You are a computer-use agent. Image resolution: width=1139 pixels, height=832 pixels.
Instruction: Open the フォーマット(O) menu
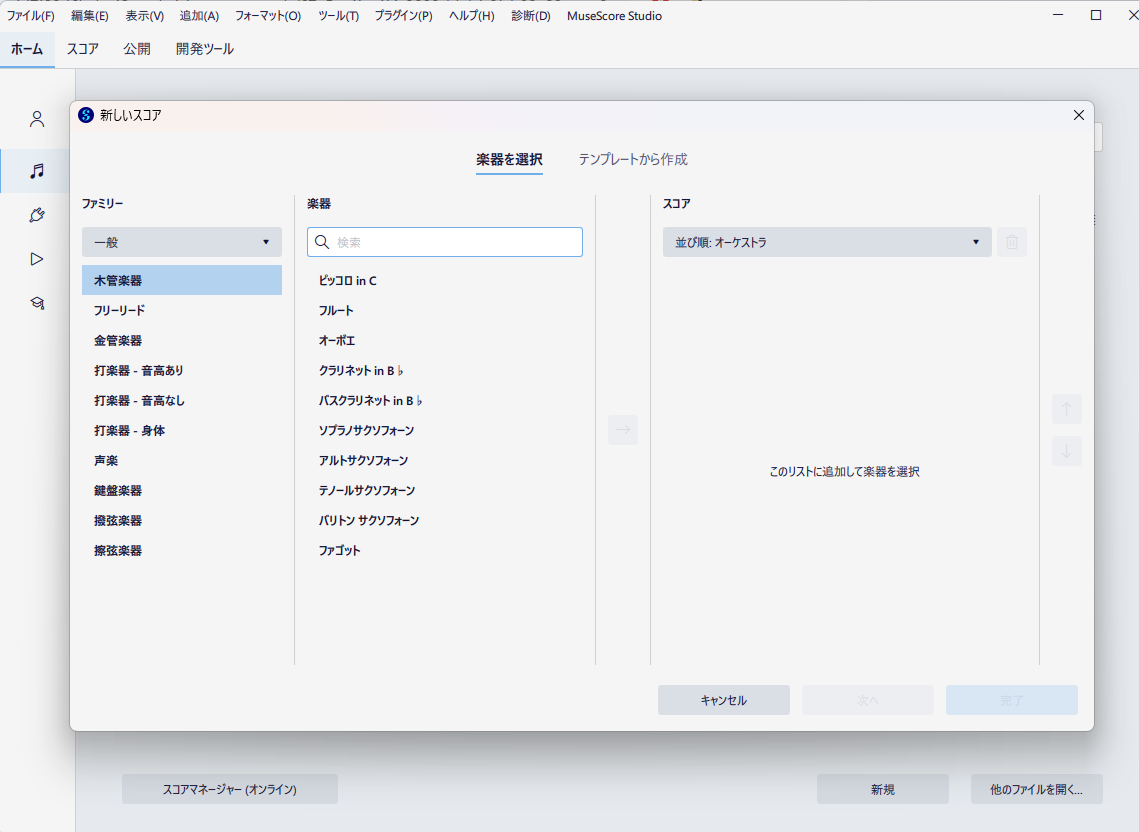pyautogui.click(x=267, y=16)
